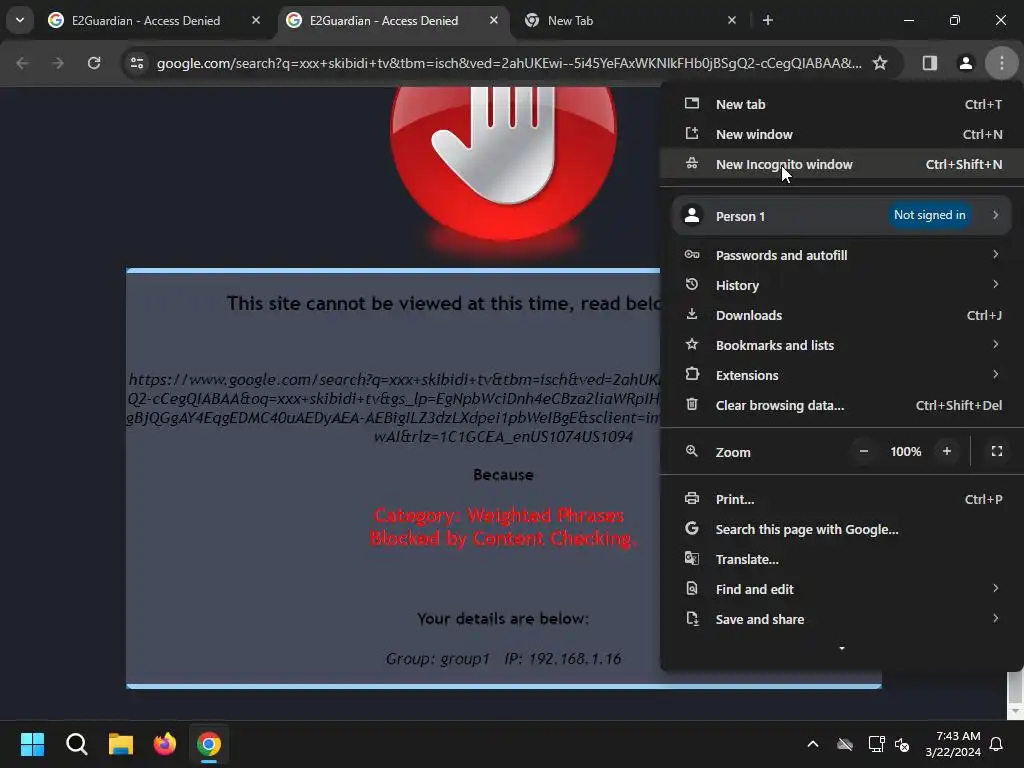Open site information icon in address bar
Screen dimensions: 1024x768
pyautogui.click(x=137, y=63)
